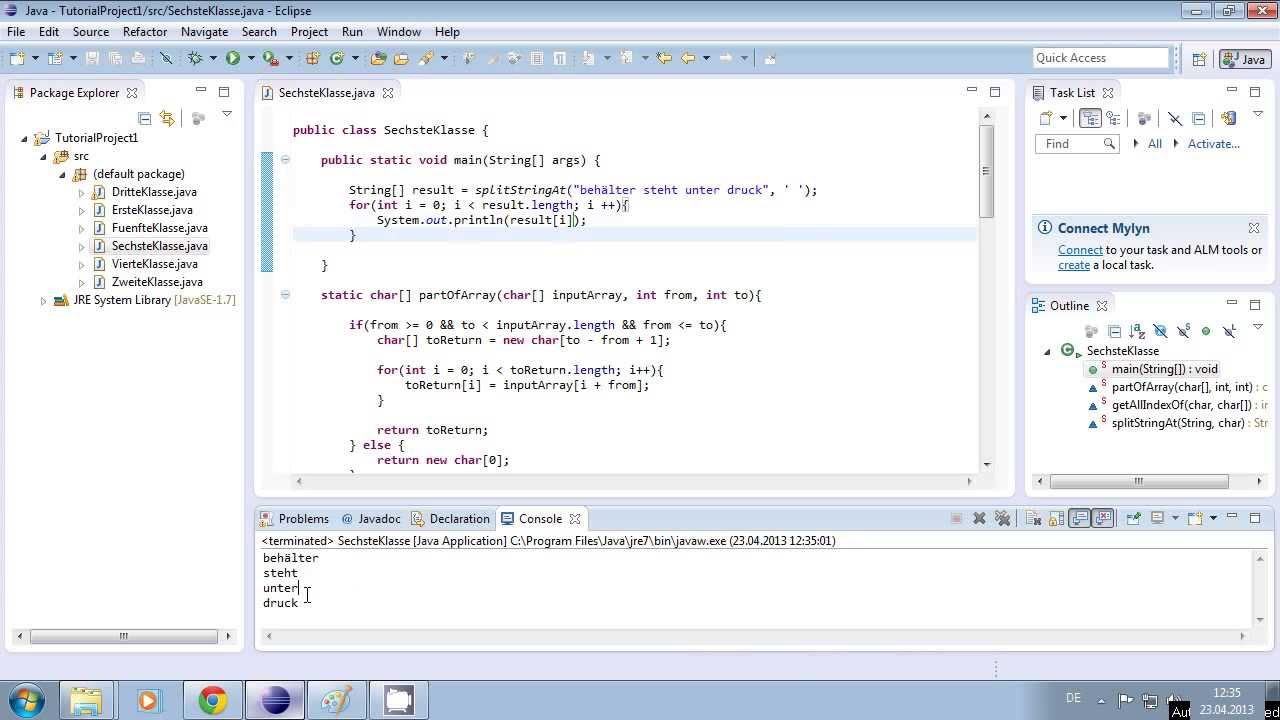Toggle Scroll Lock in the Console
Screen dimensions: 1280x720
[x=1056, y=518]
